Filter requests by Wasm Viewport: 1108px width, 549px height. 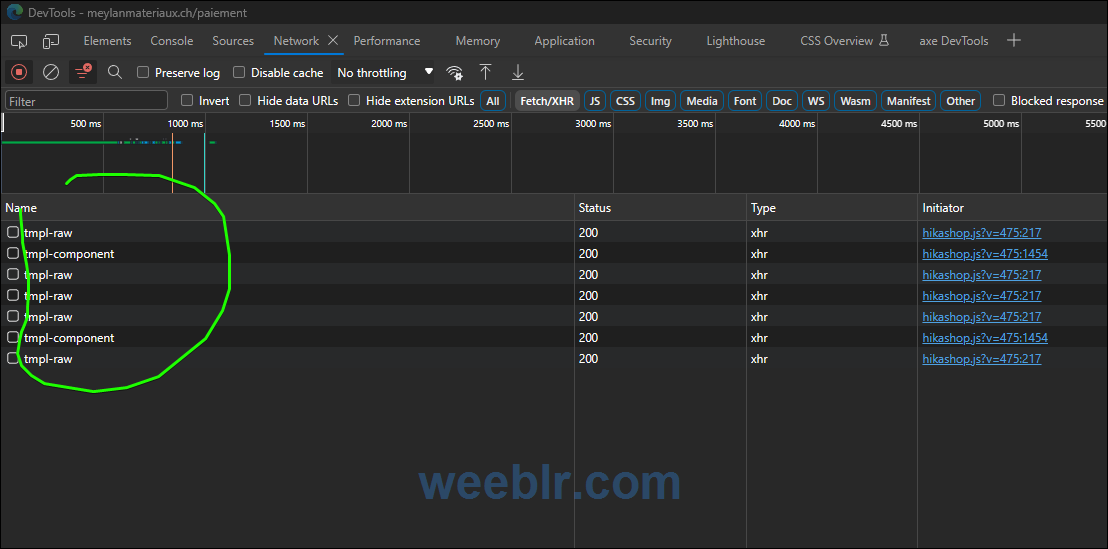pyautogui.click(x=856, y=101)
